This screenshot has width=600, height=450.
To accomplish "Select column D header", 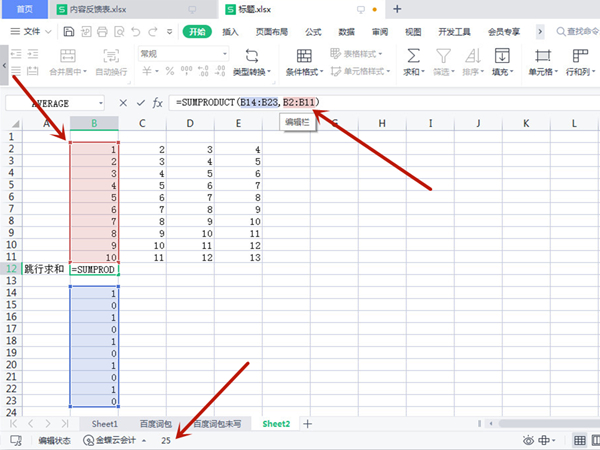I will pos(190,123).
